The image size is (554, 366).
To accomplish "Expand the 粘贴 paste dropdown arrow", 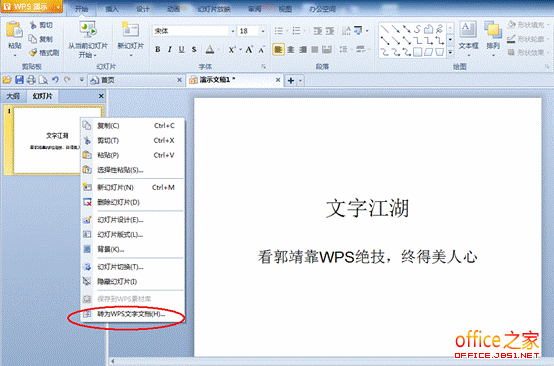I will click(x=15, y=55).
